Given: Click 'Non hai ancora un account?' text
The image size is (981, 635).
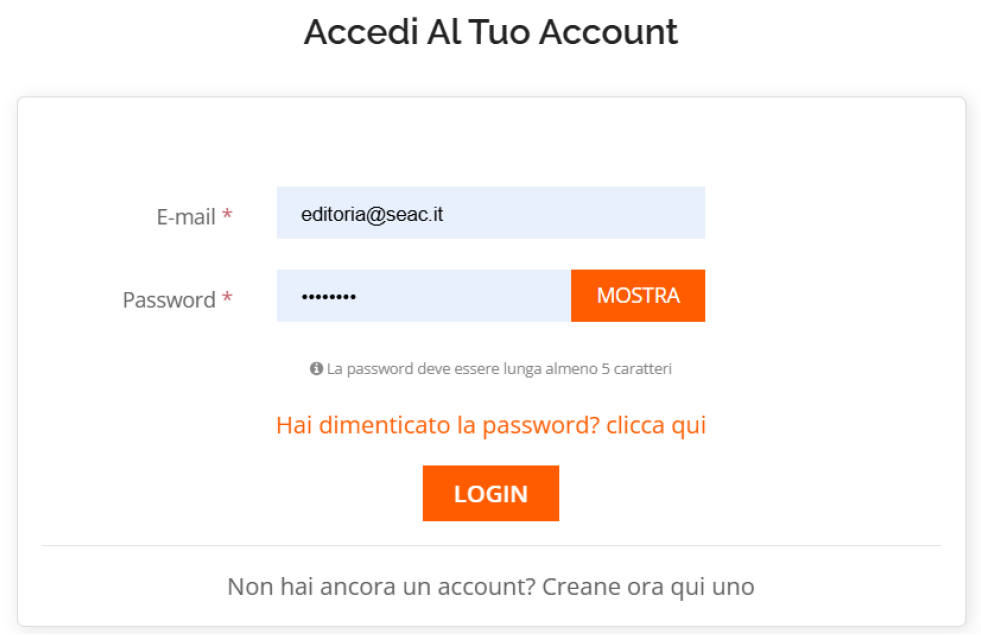Looking at the screenshot, I should click(381, 585).
